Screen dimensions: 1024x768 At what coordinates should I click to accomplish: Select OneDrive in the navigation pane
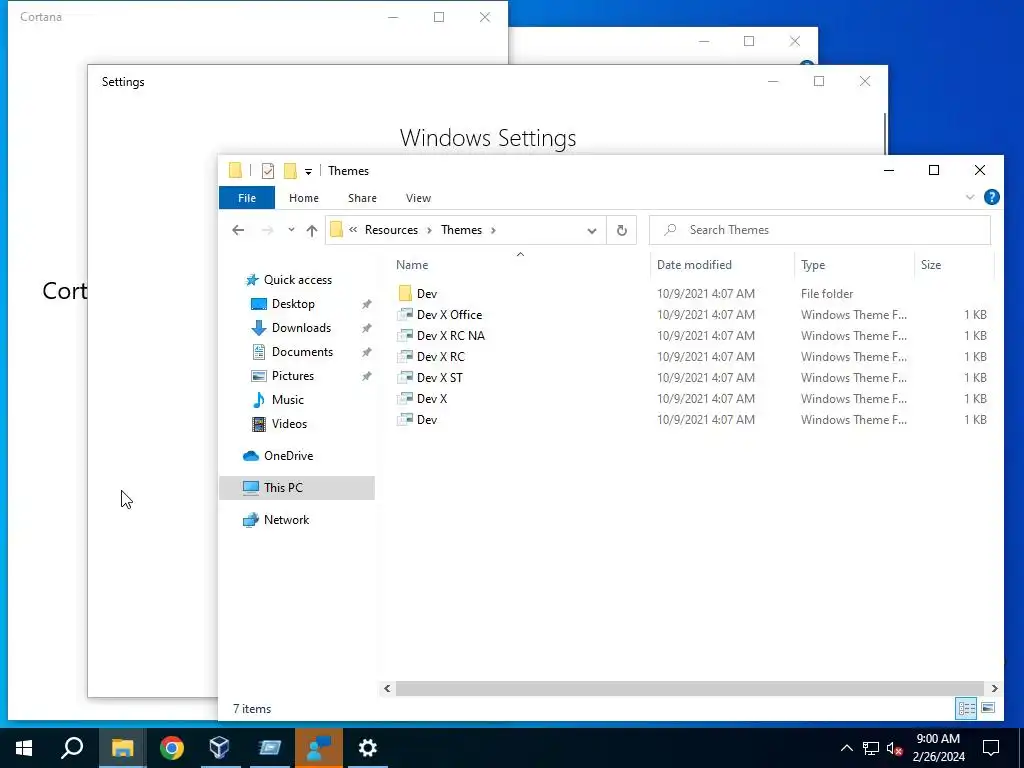click(288, 456)
